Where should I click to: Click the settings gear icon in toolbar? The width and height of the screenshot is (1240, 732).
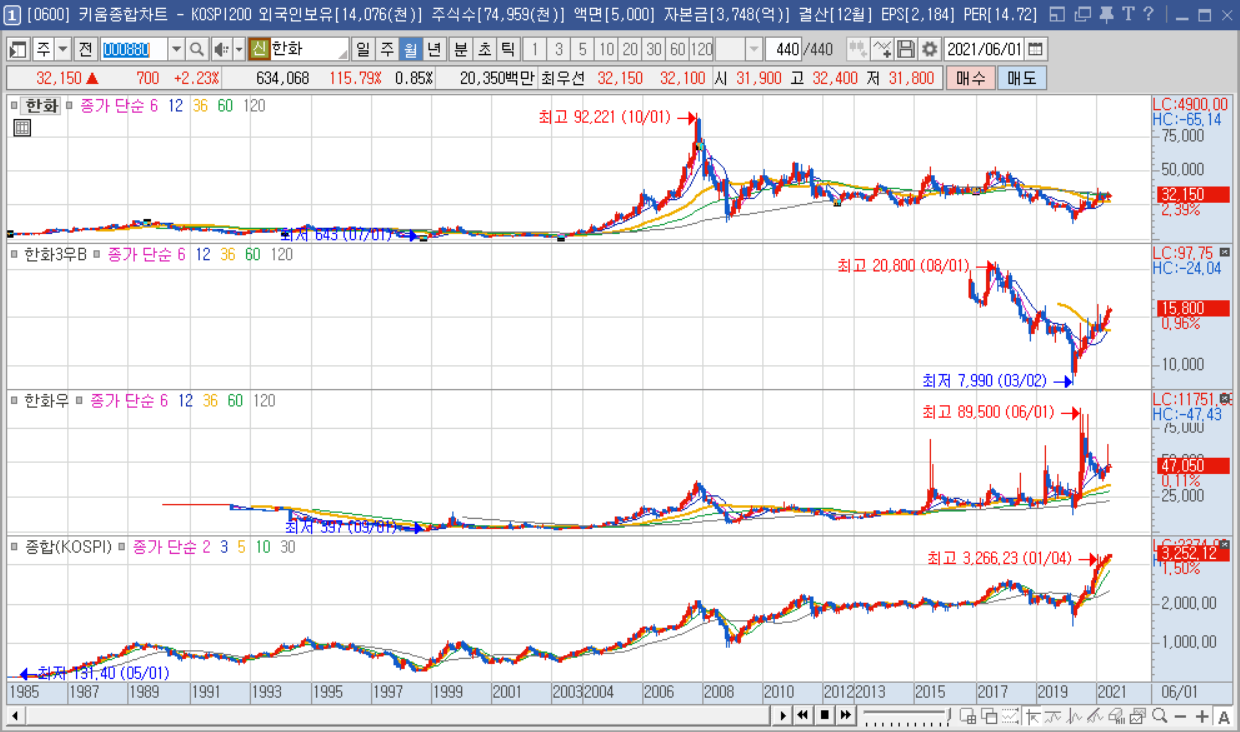930,49
